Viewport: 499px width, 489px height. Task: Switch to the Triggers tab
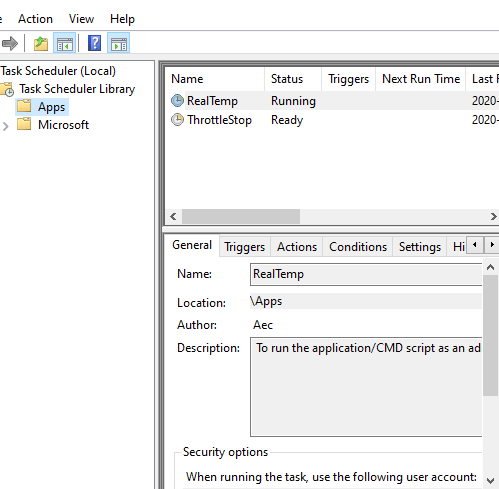(x=244, y=247)
